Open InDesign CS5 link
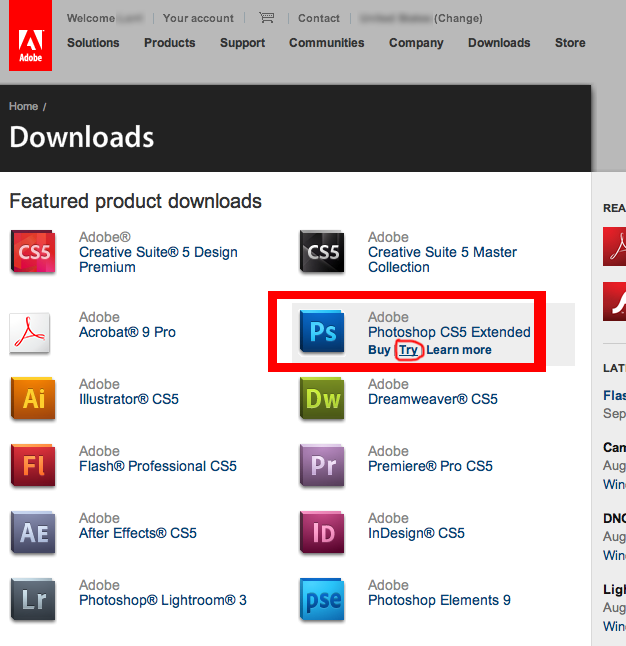Screen dimensions: 626x646 pos(416,533)
